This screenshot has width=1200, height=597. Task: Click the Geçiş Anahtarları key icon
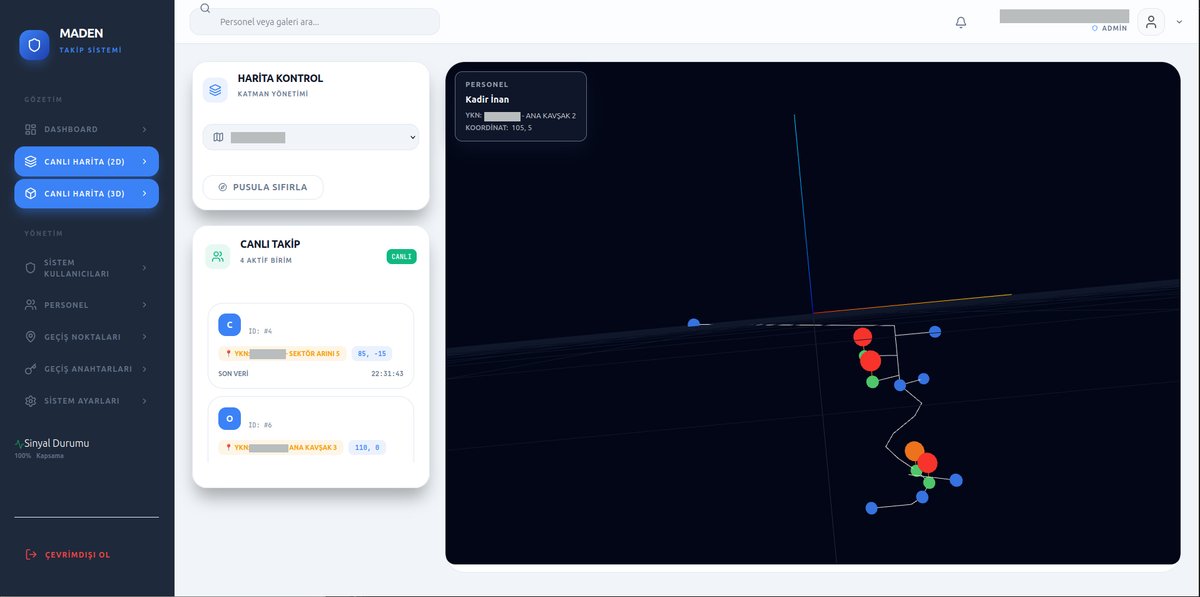point(31,369)
